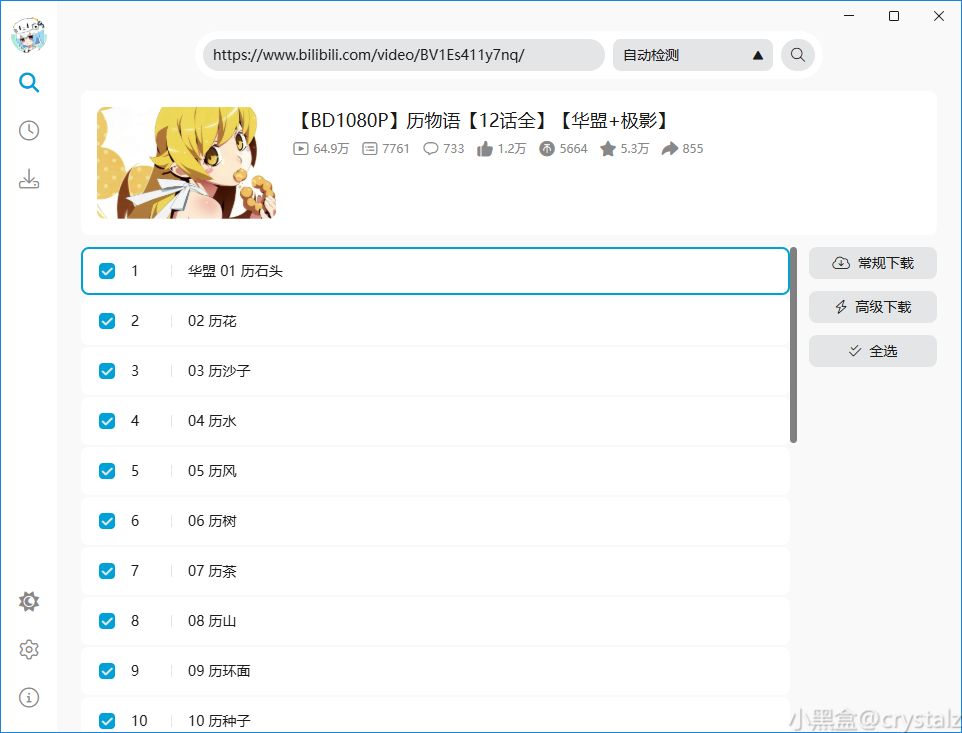This screenshot has height=733, width=962.
Task: Toggle dark mode theme icon
Action: 29,601
